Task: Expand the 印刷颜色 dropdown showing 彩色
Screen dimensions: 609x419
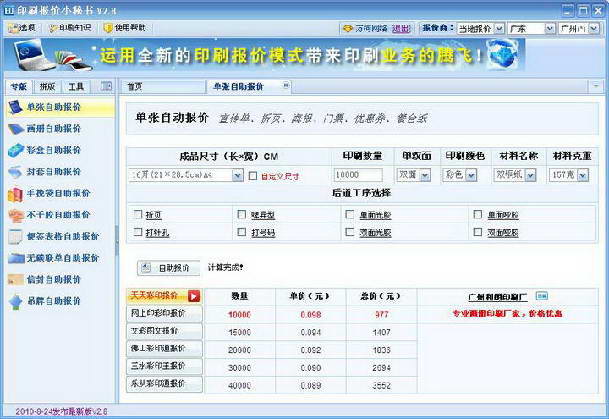Action: (x=471, y=176)
